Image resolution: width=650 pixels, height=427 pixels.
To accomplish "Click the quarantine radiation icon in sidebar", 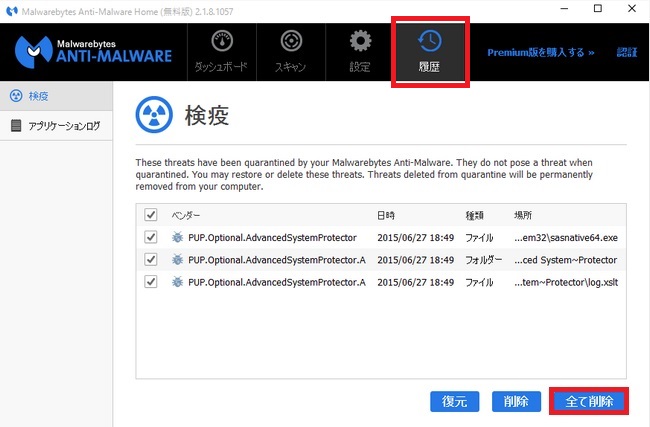I will point(16,96).
